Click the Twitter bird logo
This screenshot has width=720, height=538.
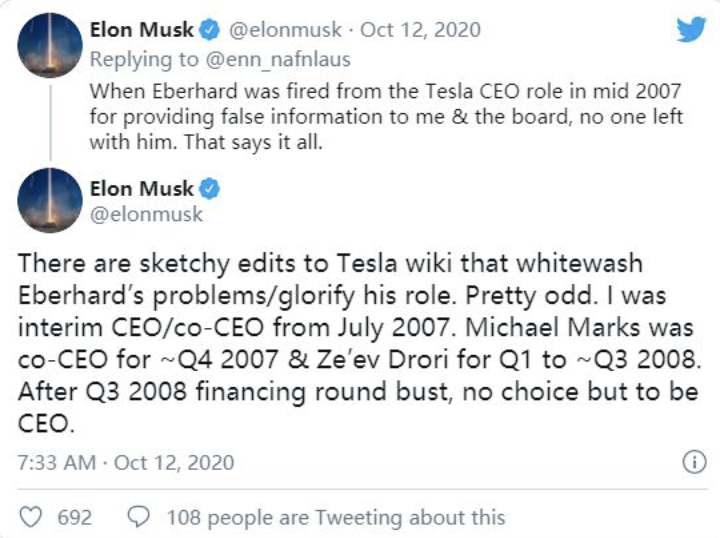point(691,30)
